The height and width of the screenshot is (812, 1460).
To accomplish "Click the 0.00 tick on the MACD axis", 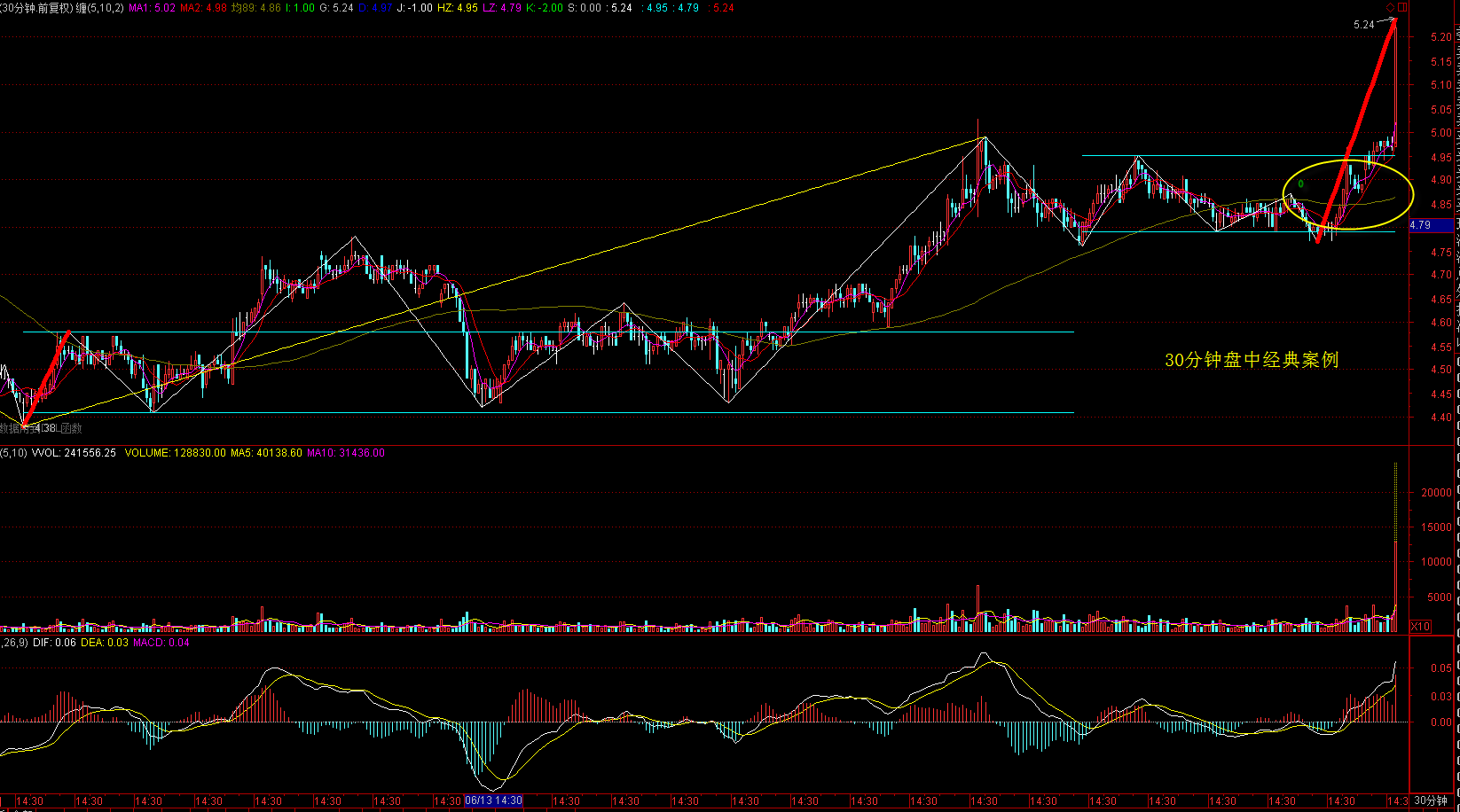I will [x=1440, y=722].
